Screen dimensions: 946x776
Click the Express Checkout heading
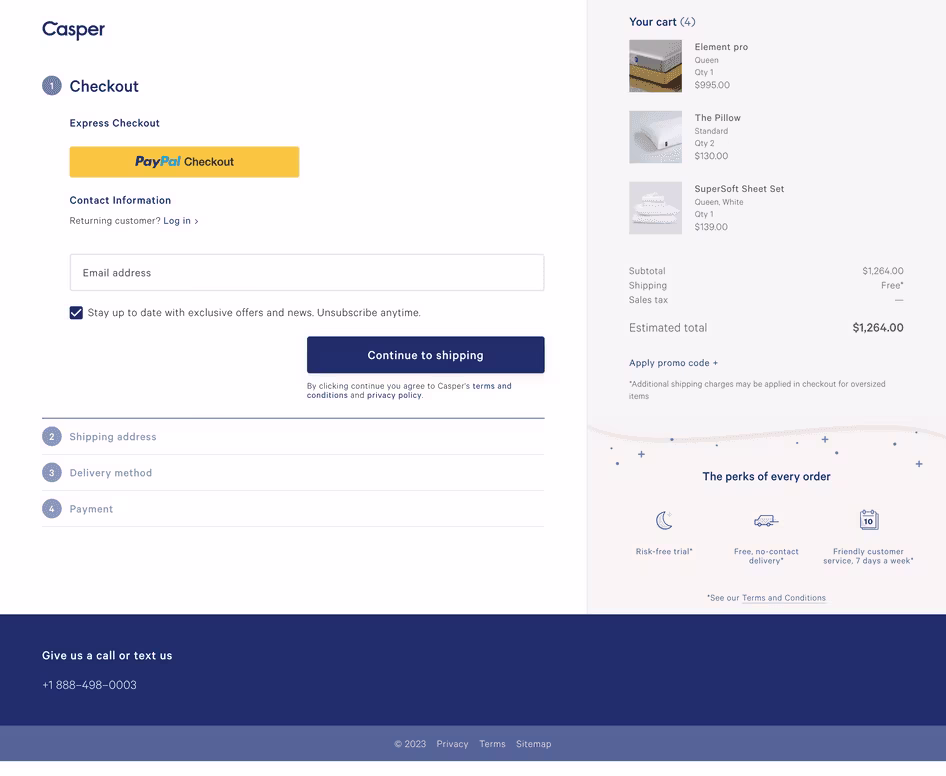click(115, 123)
